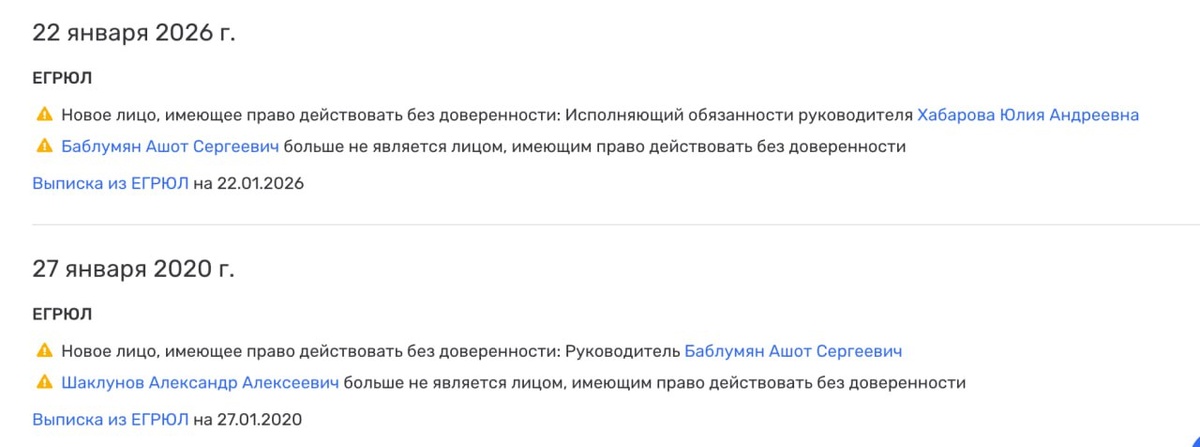Viewport: 1200px width, 447px height.
Task: Click the warning icon next to the Шаклунов entry
Action: (44, 383)
